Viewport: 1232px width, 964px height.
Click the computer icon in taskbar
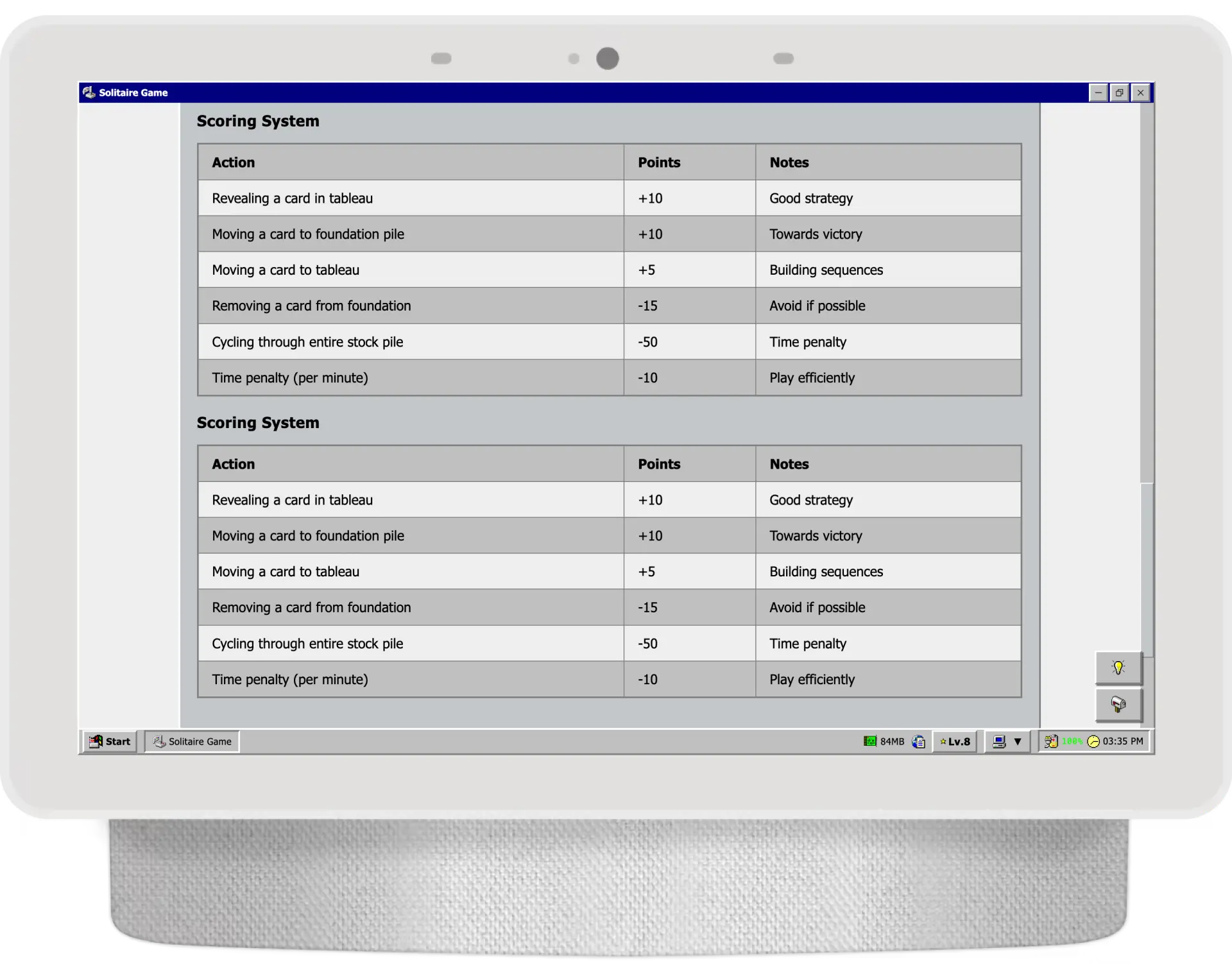[999, 741]
